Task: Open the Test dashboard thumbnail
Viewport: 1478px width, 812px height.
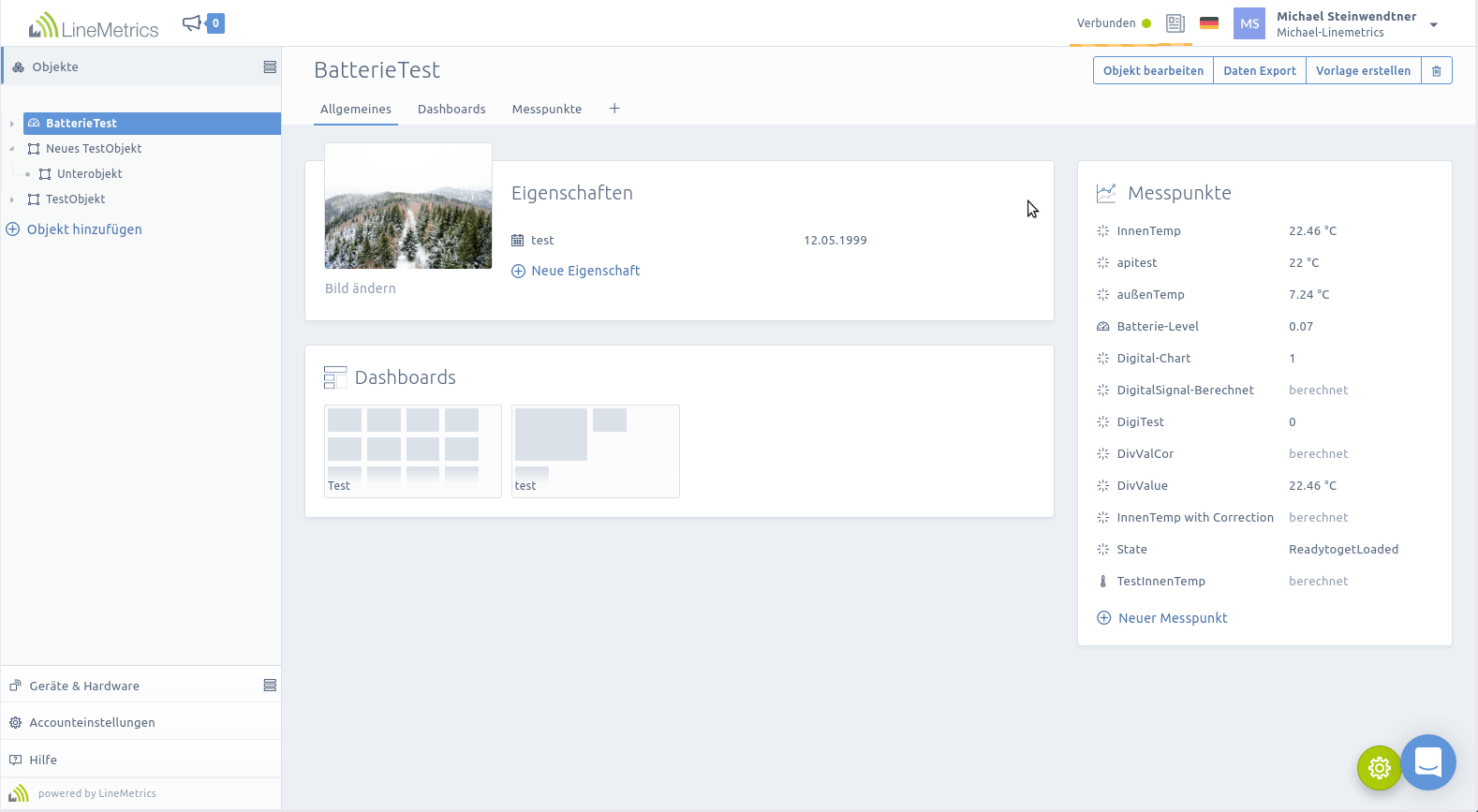Action: click(412, 450)
